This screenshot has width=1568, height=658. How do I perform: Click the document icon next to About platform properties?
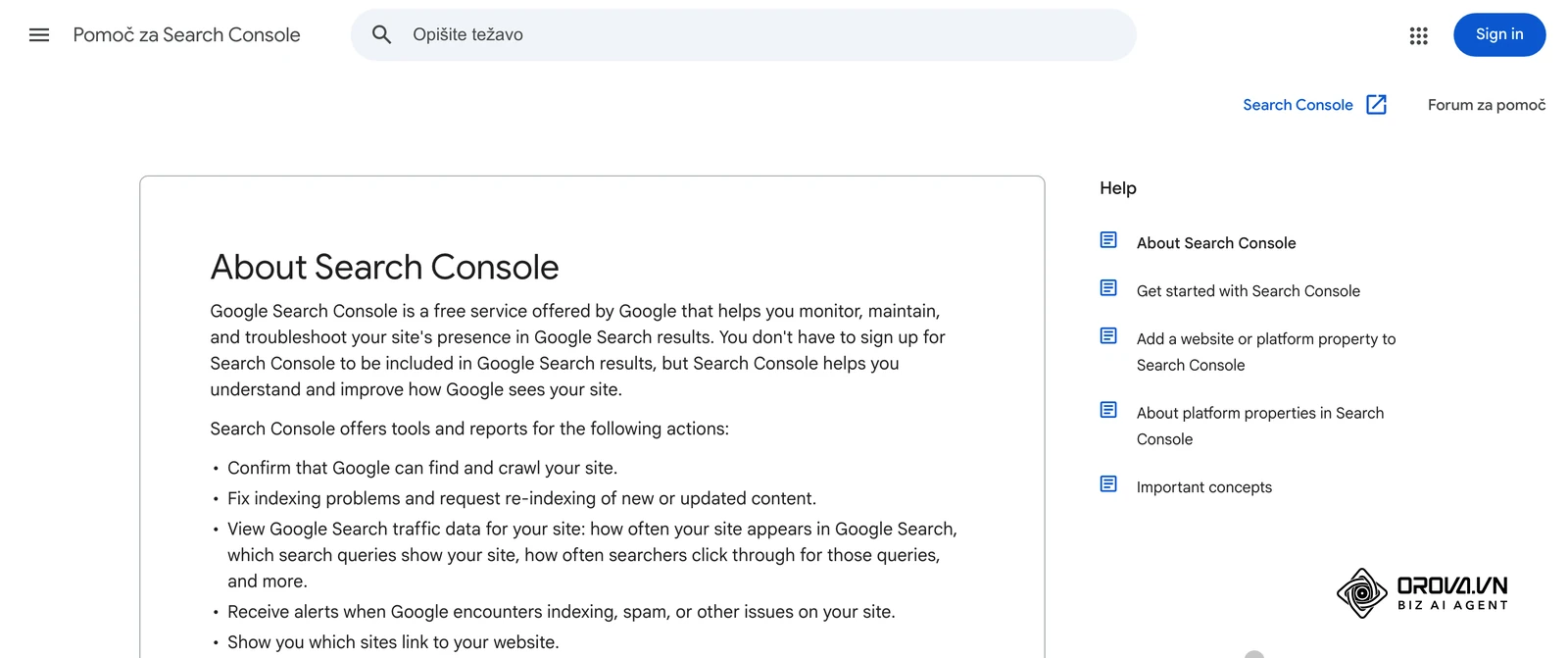(1108, 410)
